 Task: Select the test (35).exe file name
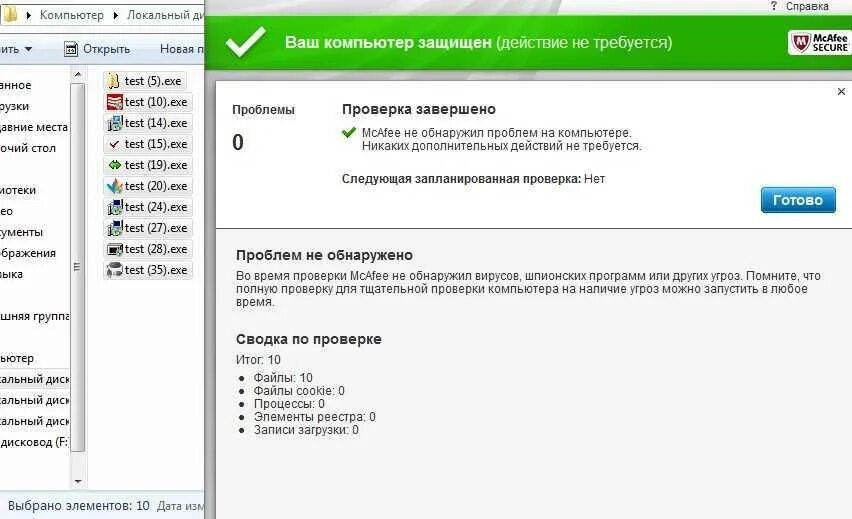pyautogui.click(x=156, y=270)
